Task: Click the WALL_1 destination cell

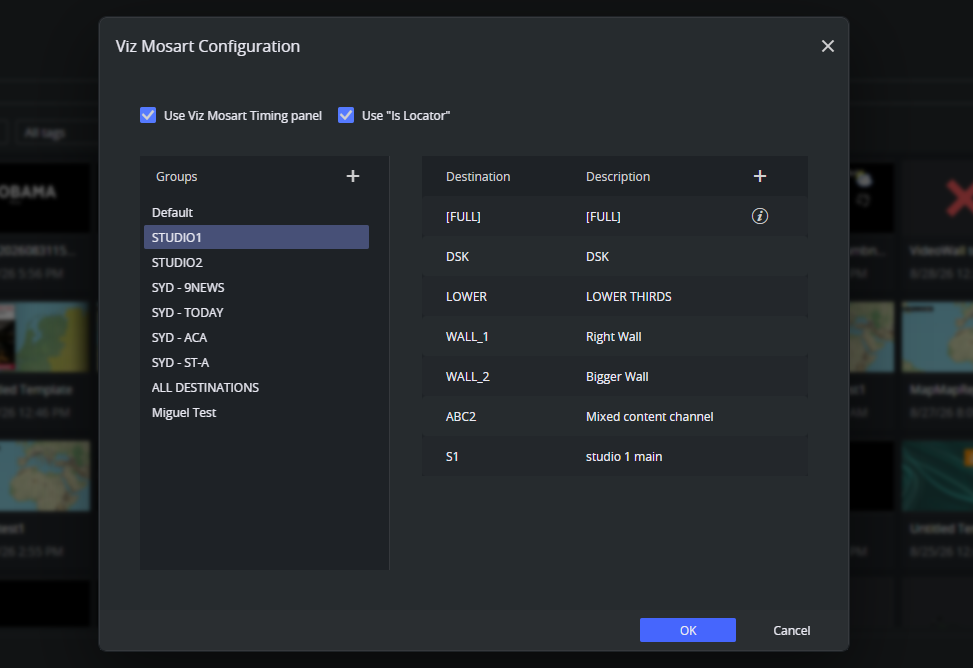Action: point(467,336)
